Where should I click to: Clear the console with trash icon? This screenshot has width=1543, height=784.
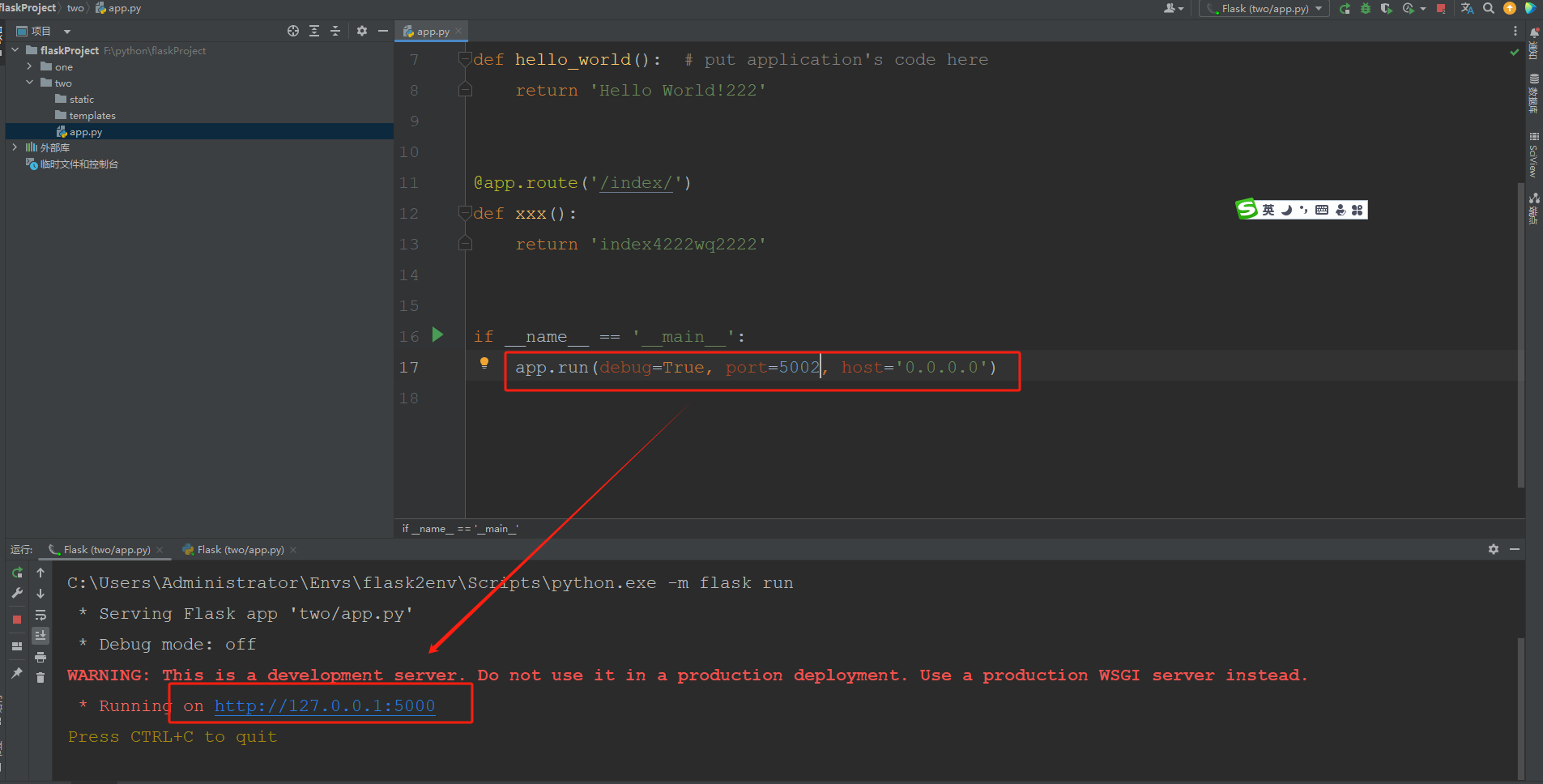pyautogui.click(x=40, y=678)
